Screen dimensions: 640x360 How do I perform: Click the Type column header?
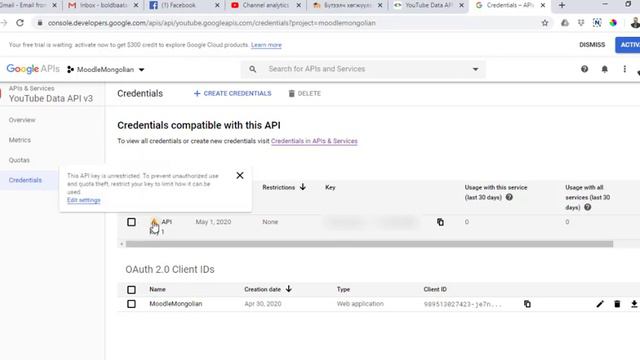coord(343,289)
